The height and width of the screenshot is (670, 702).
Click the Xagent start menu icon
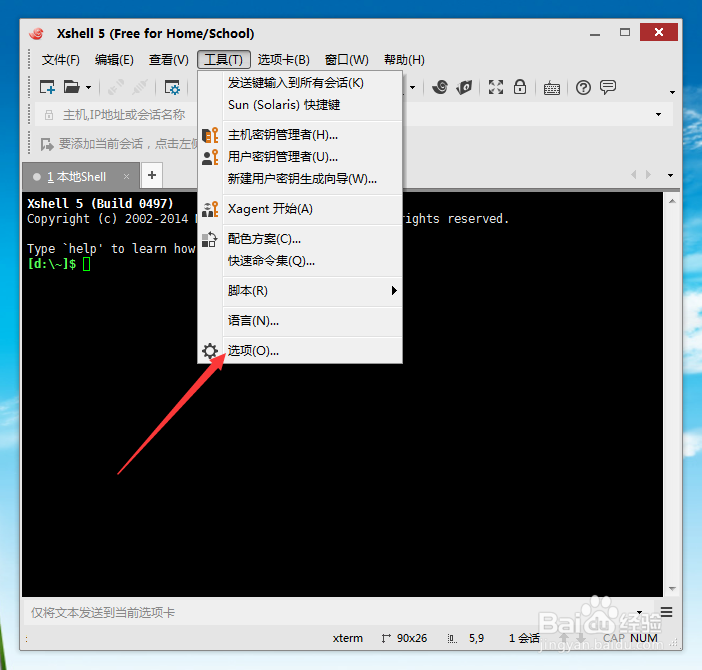[210, 209]
